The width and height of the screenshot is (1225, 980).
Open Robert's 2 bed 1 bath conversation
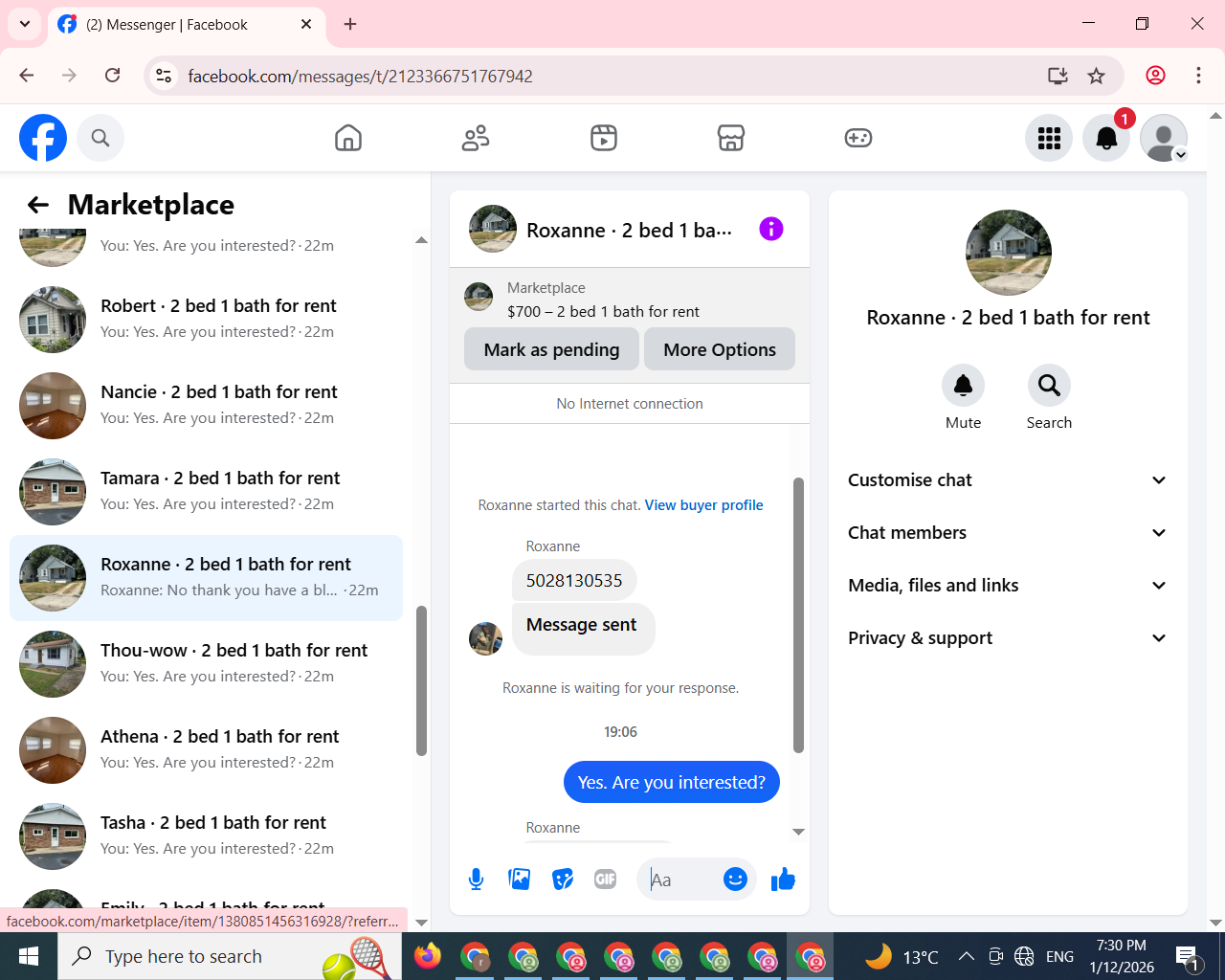coord(206,320)
